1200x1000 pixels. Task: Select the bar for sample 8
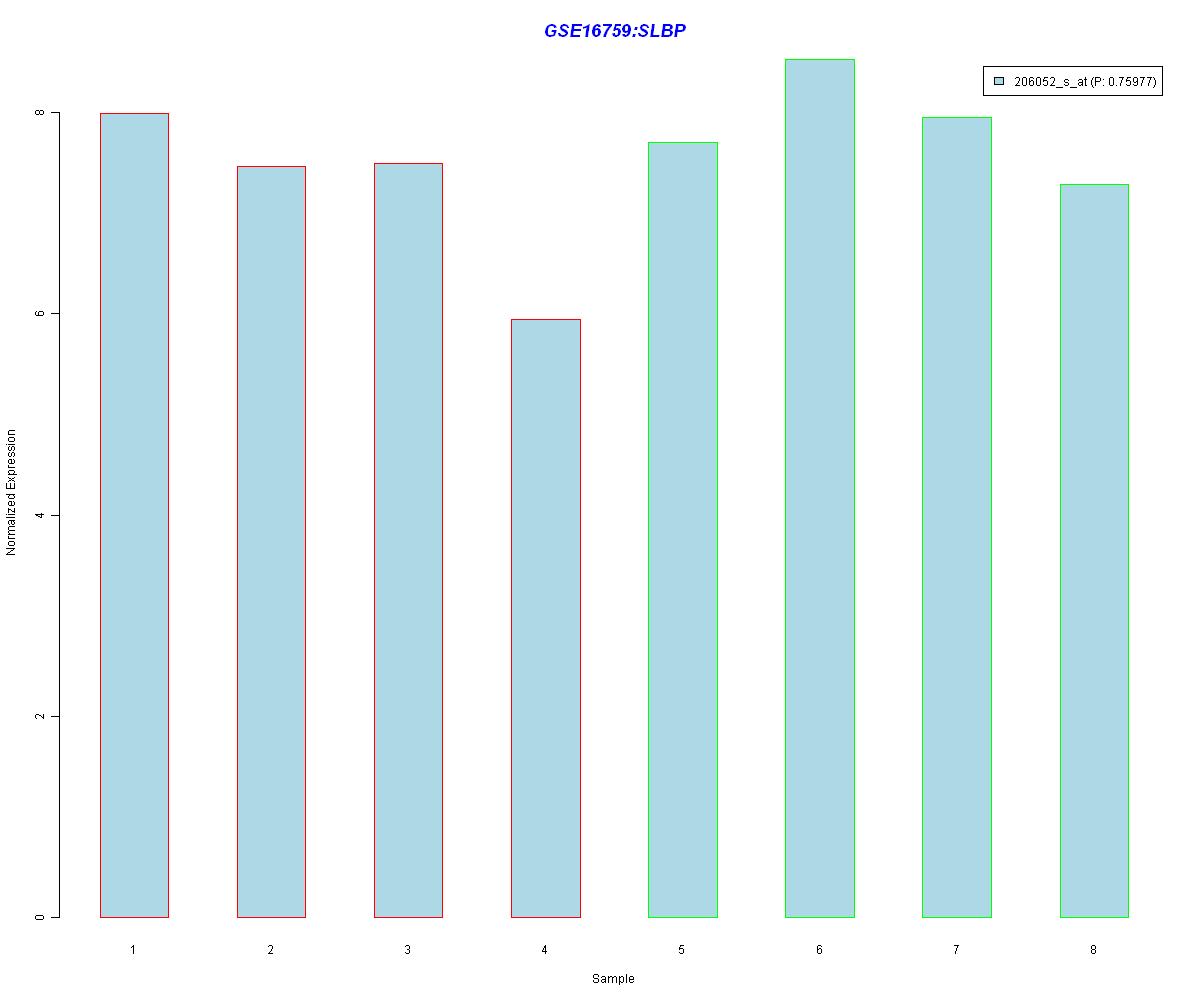tap(1094, 551)
